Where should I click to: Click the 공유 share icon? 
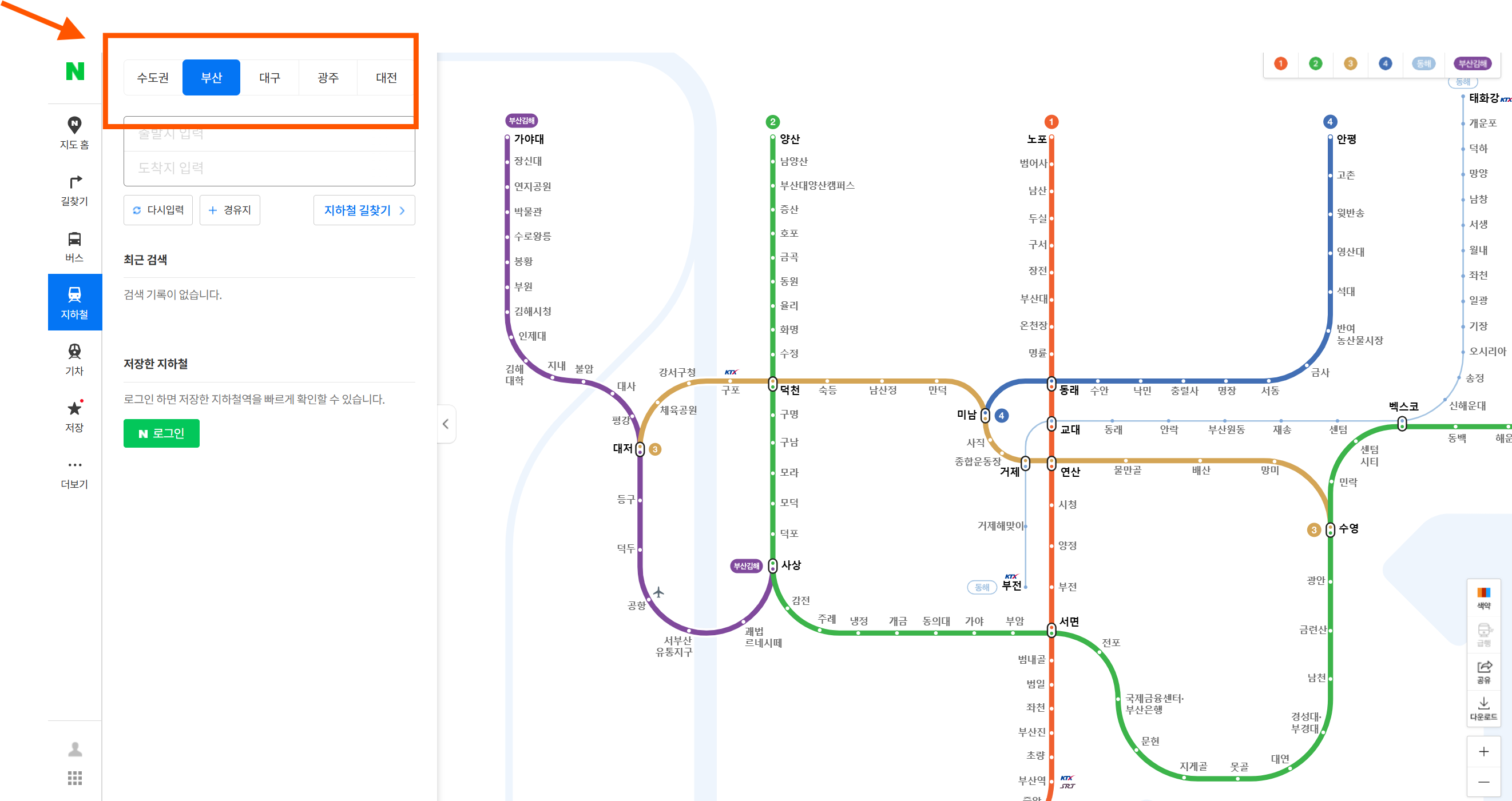(x=1483, y=671)
